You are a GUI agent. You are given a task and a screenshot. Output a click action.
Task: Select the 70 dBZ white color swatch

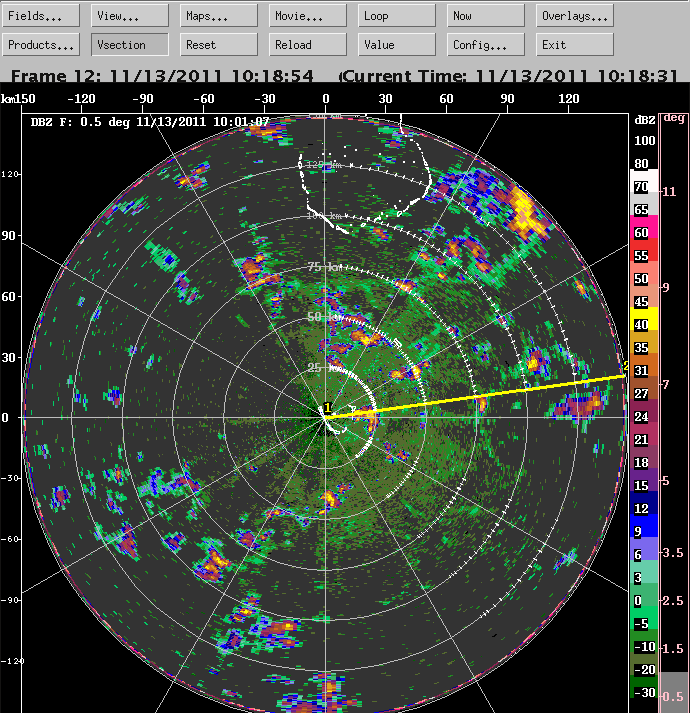click(x=644, y=181)
